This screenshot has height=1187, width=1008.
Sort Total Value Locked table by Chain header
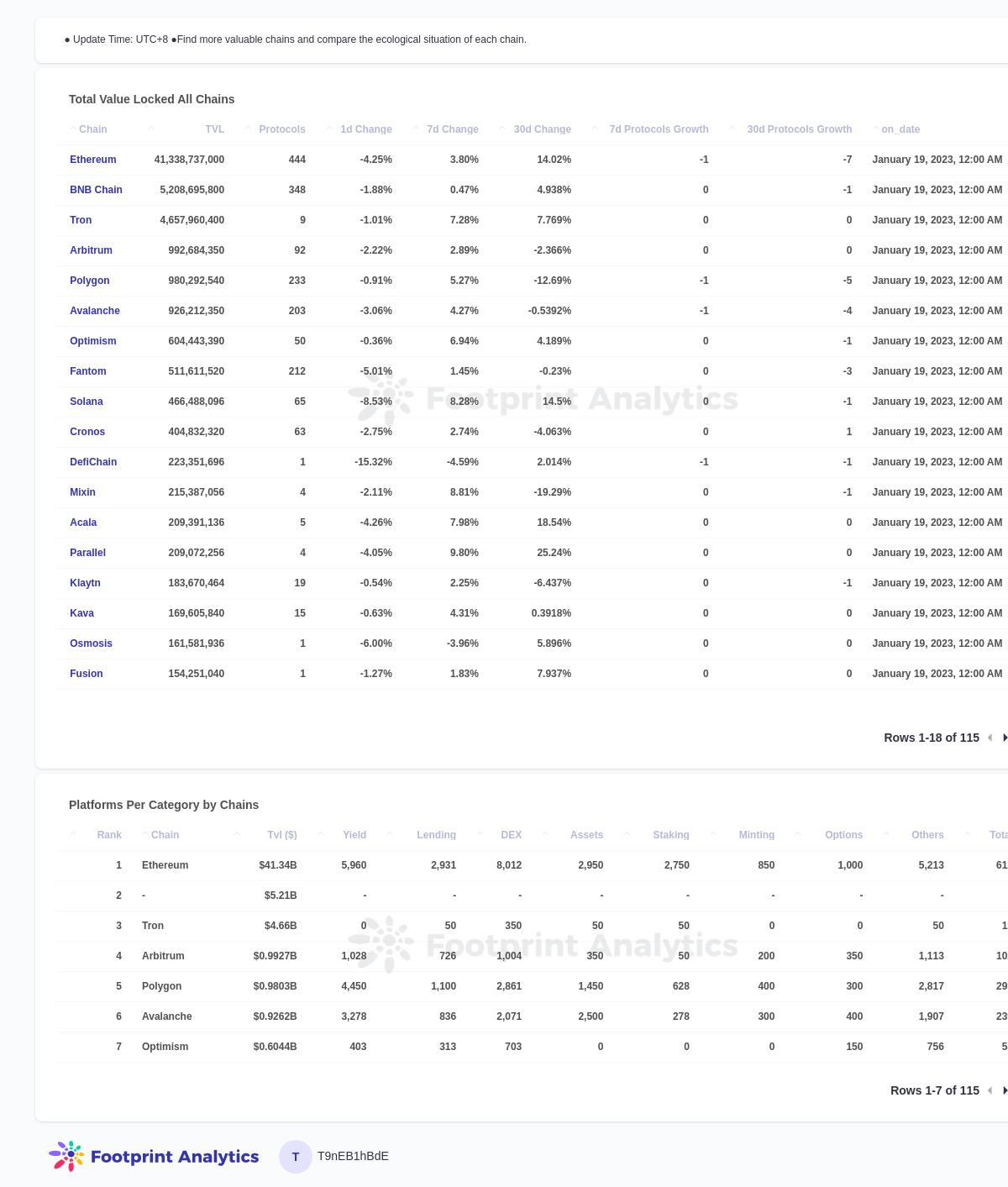point(92,129)
